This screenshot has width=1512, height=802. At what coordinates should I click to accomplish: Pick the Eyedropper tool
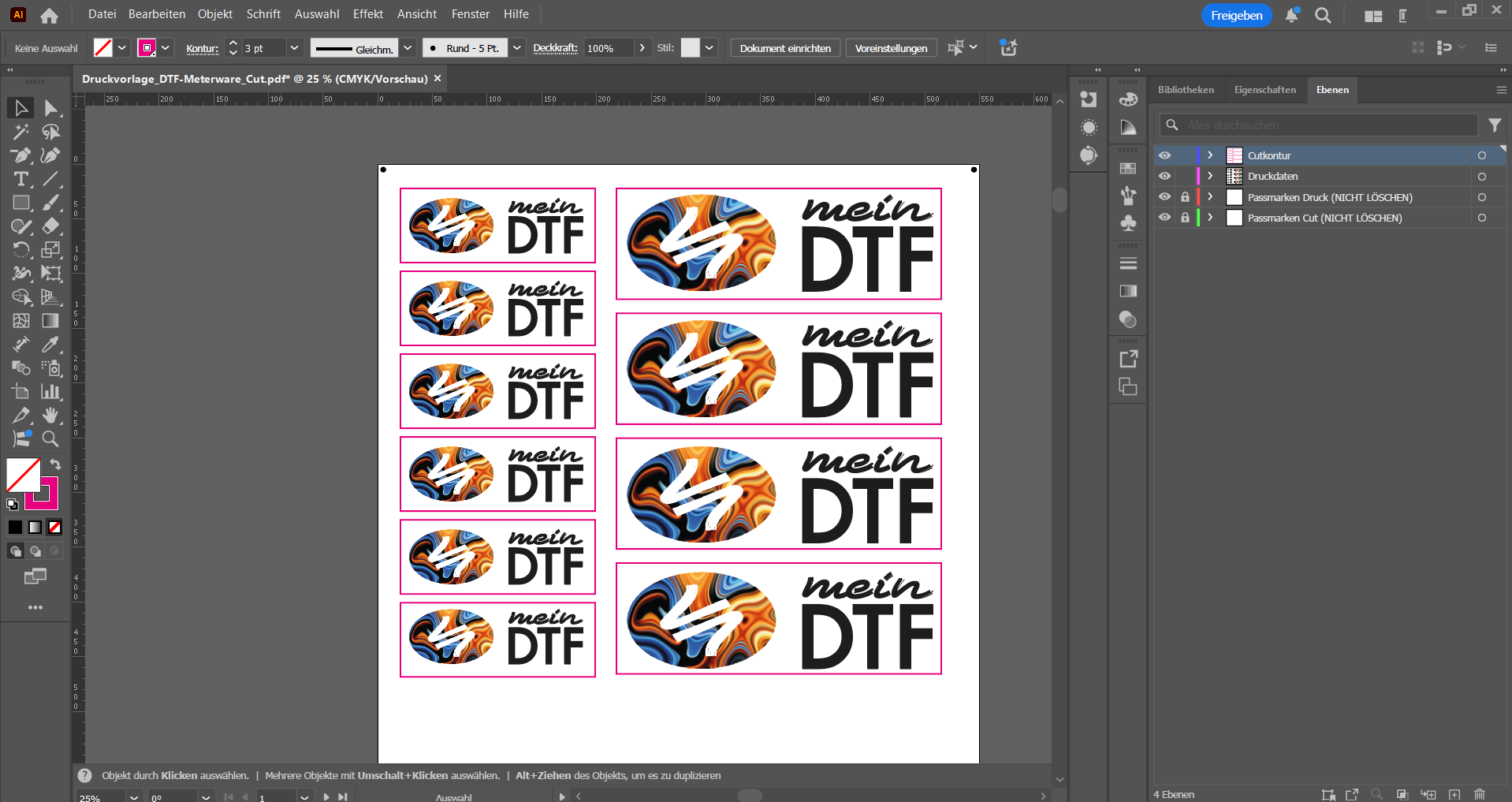point(50,345)
